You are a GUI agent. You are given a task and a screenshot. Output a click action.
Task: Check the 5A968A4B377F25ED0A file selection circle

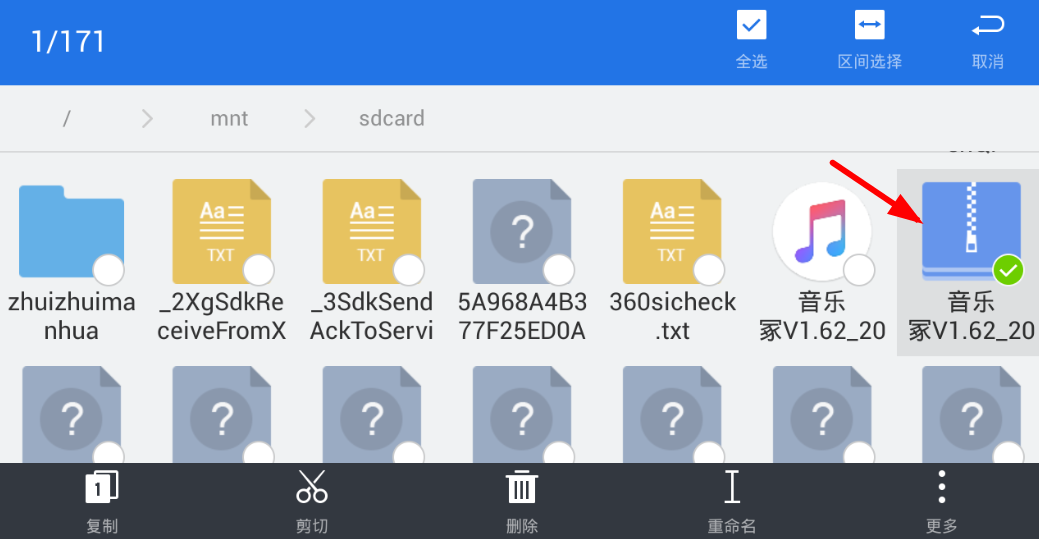(x=558, y=270)
